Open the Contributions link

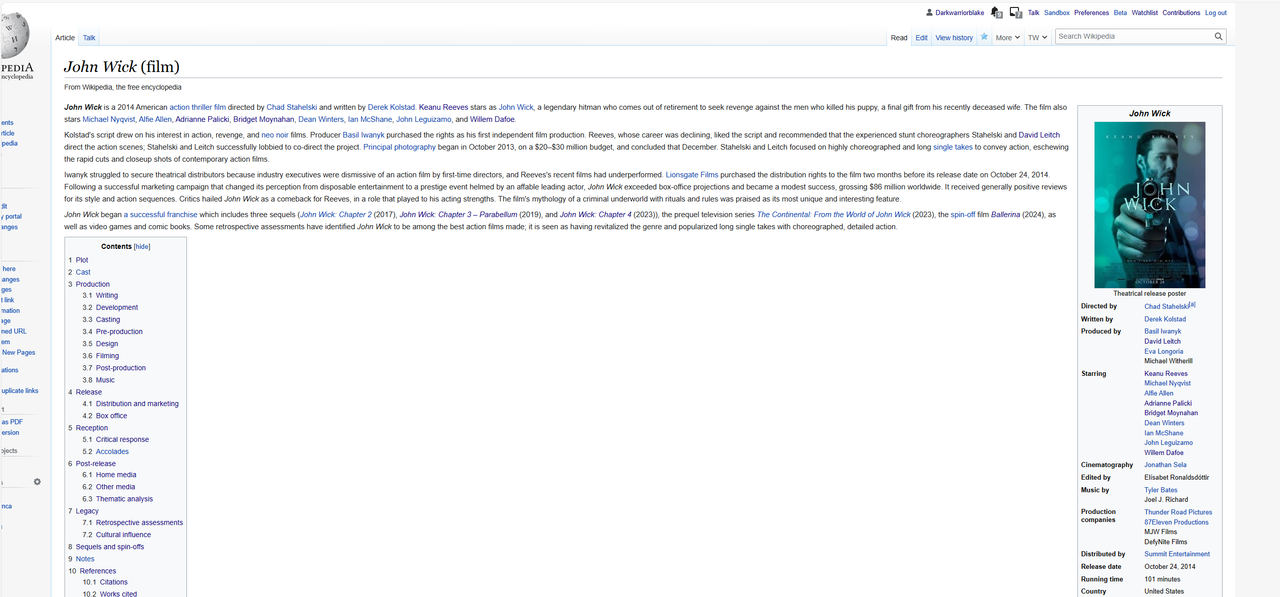pyautogui.click(x=1181, y=13)
